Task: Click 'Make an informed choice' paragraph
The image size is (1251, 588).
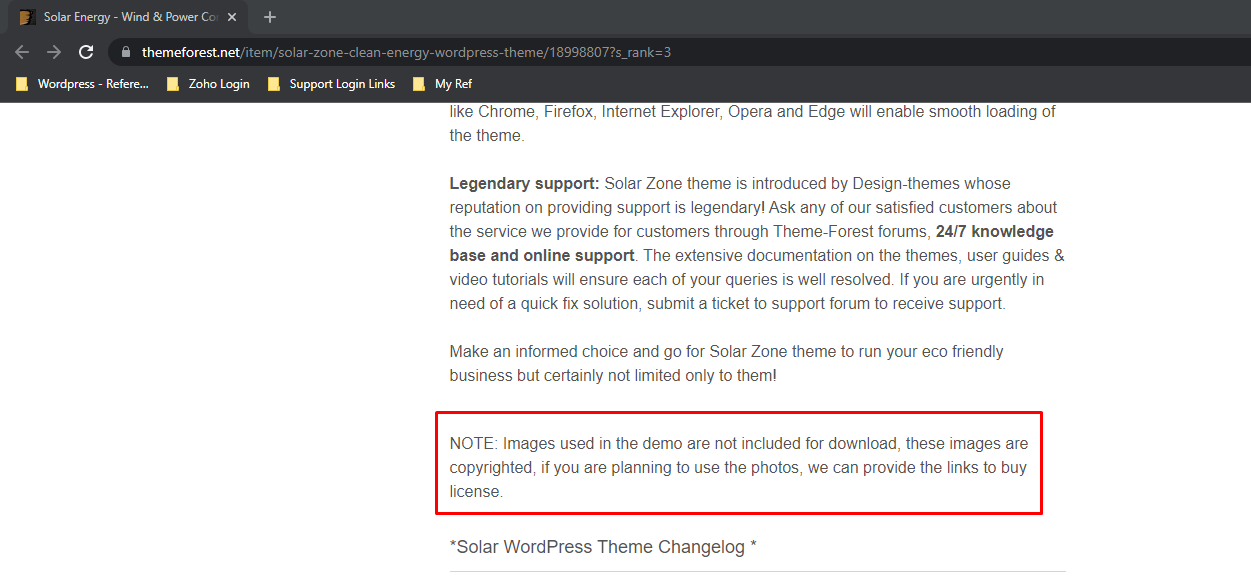Action: click(x=727, y=364)
